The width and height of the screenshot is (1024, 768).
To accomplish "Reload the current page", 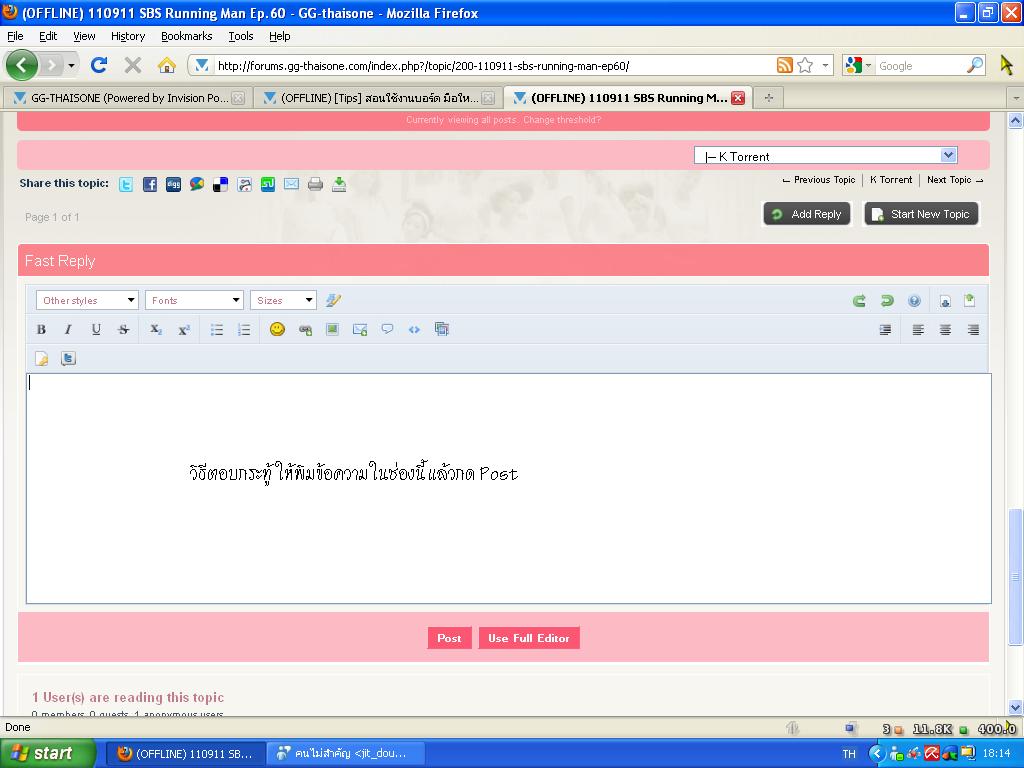I will click(x=99, y=65).
